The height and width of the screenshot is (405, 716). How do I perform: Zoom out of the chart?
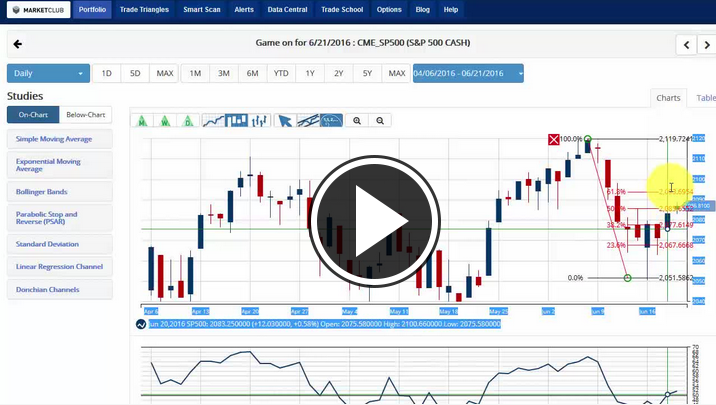pos(380,121)
